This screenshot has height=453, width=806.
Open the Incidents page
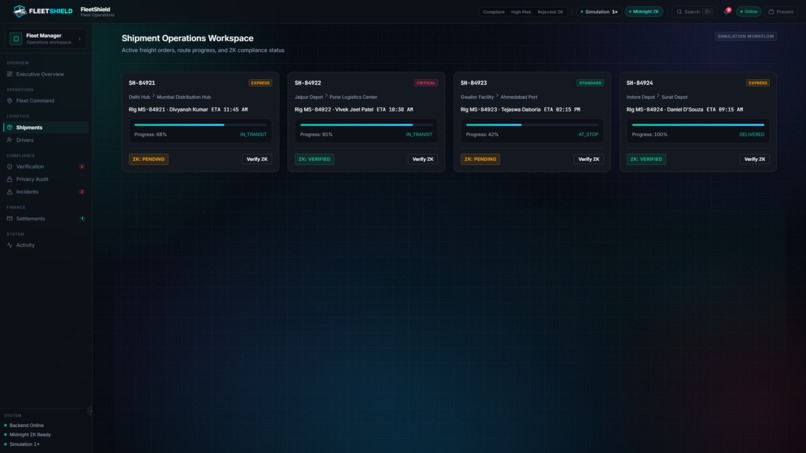(46, 192)
